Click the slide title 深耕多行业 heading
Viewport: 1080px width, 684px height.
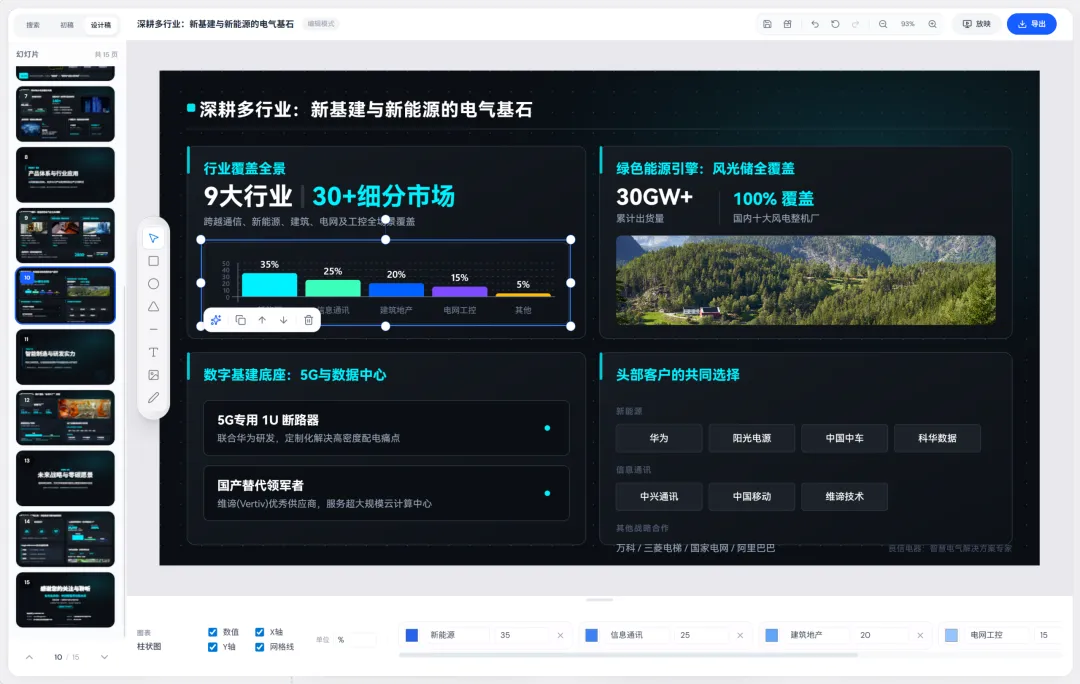pos(366,110)
